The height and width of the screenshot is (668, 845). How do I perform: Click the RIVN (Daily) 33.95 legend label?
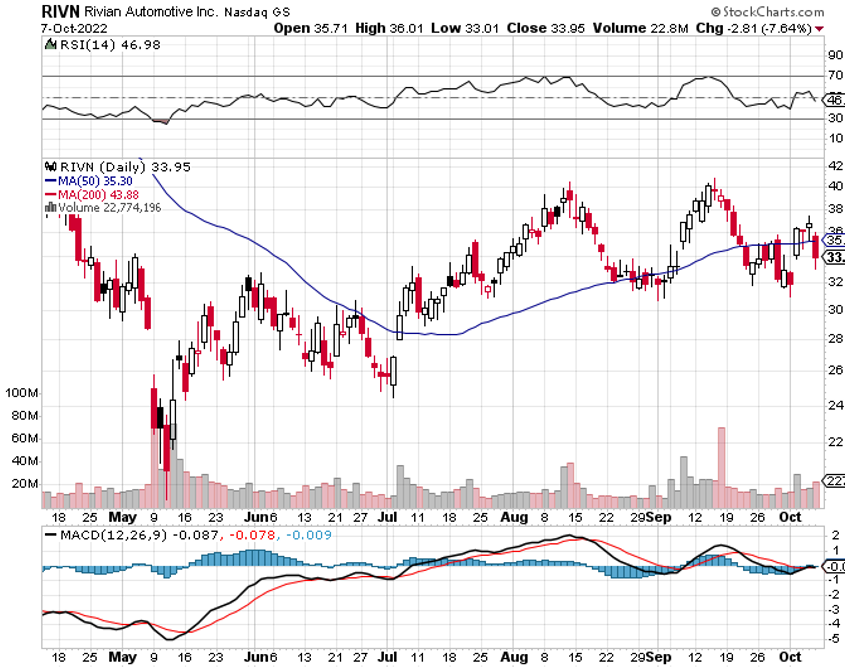(x=125, y=167)
